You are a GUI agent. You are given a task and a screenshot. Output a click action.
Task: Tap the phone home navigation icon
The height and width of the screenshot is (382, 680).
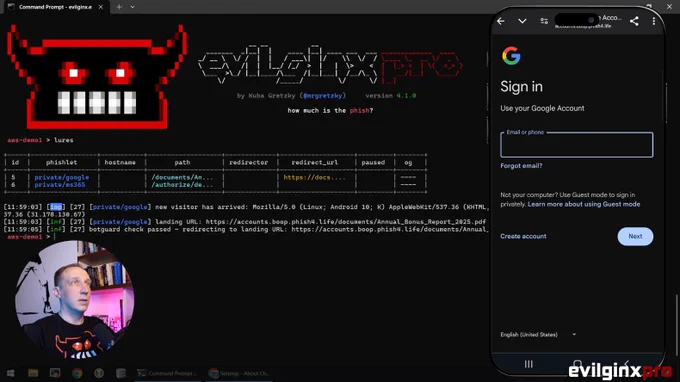point(577,364)
